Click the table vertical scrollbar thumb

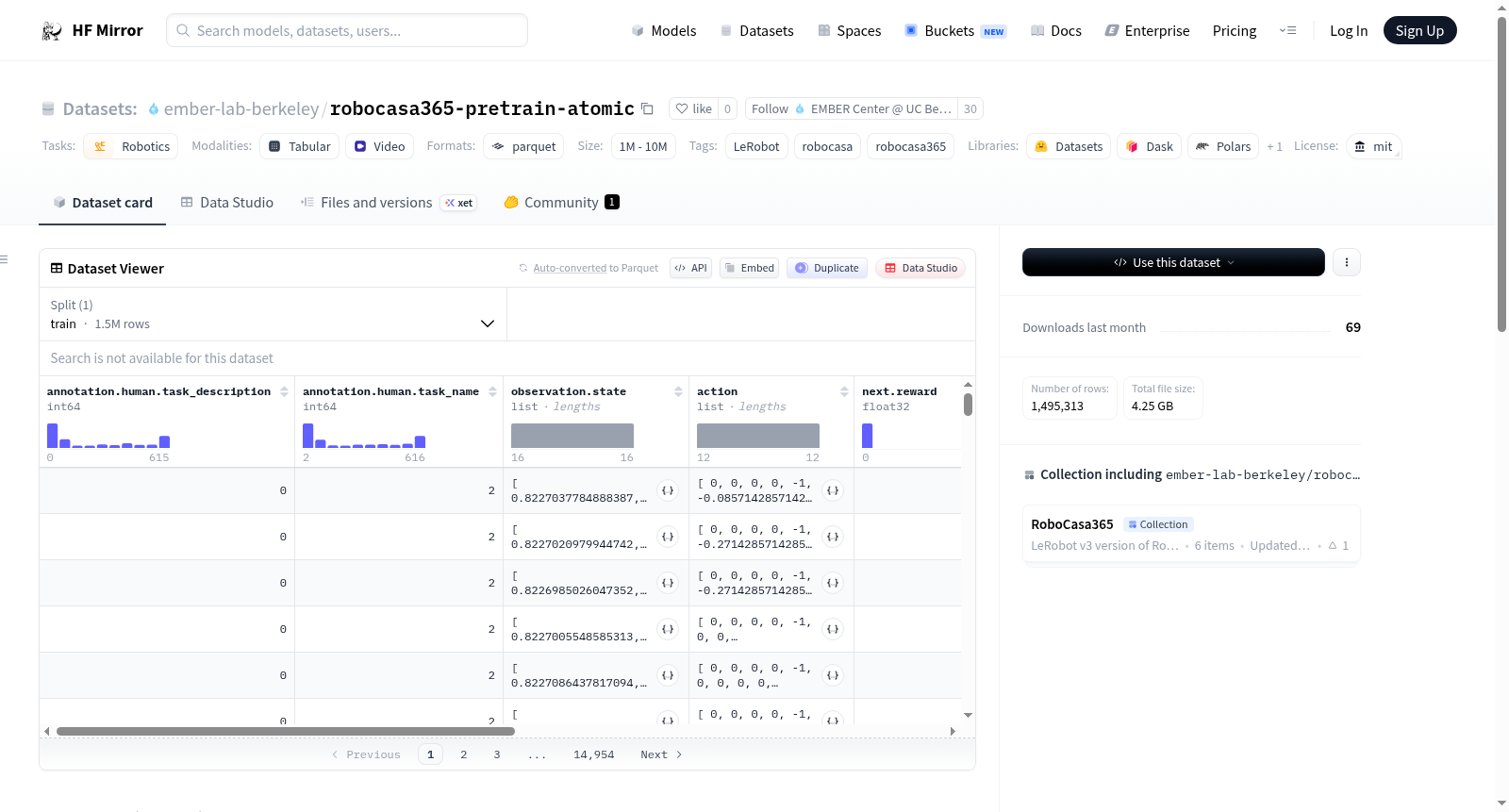(968, 405)
